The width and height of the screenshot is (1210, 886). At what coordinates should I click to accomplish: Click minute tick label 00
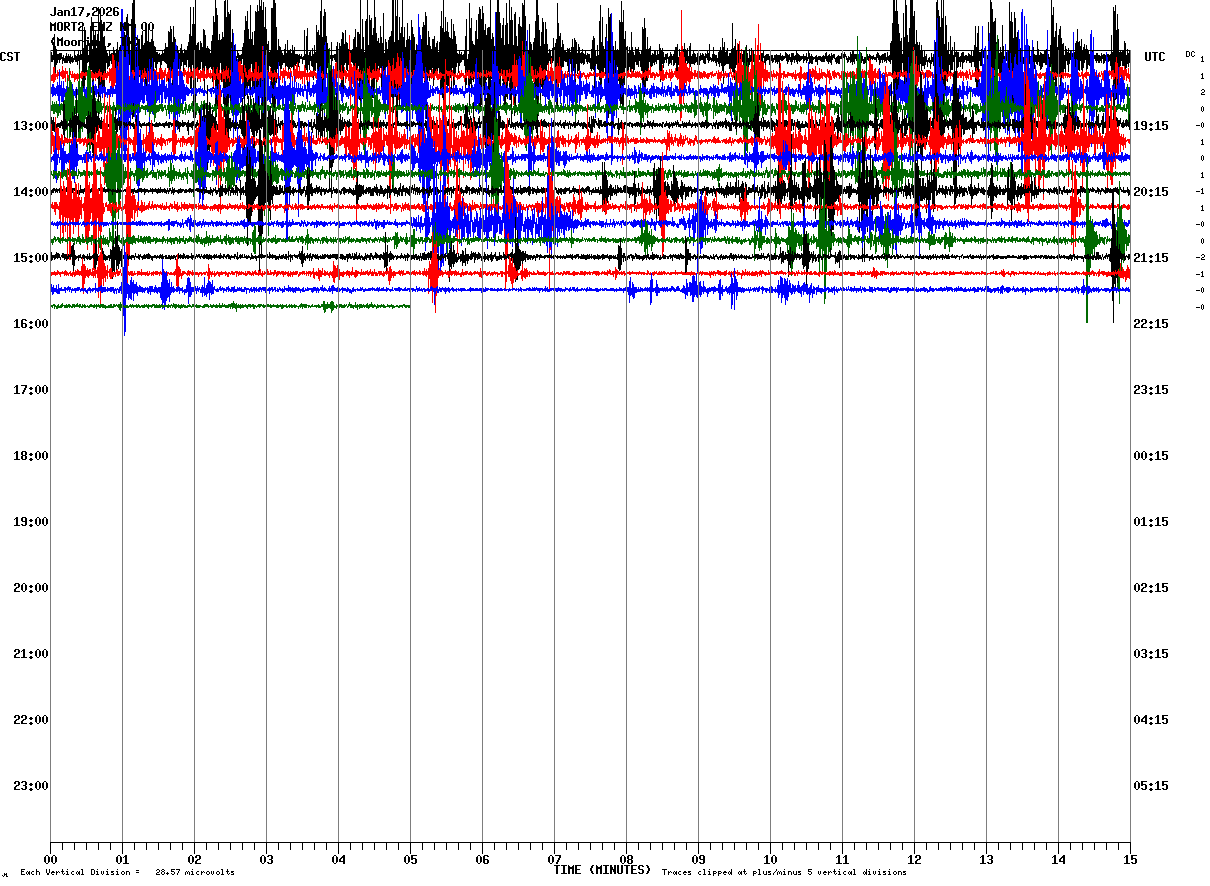[x=50, y=859]
